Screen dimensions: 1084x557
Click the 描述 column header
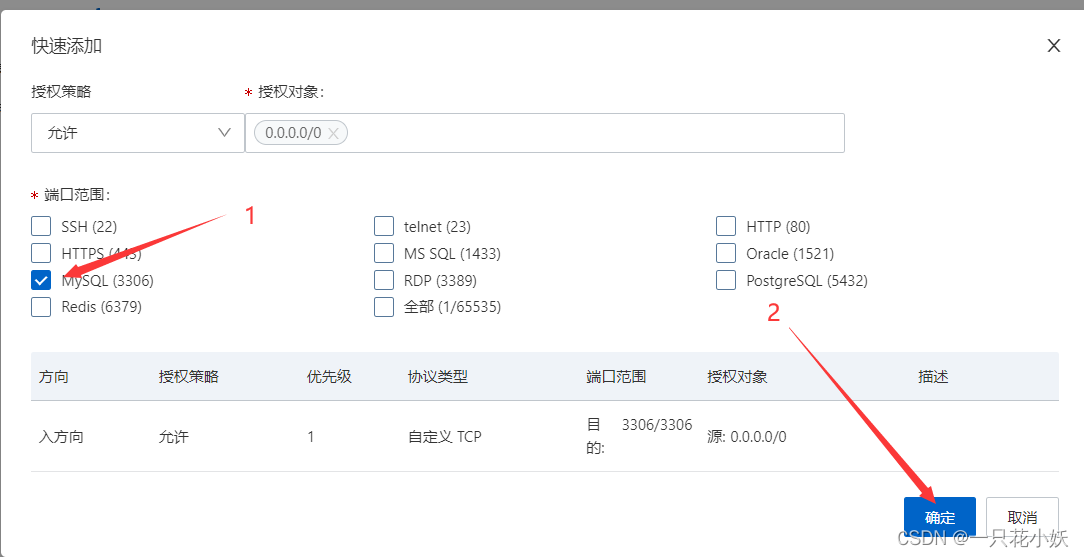[933, 377]
